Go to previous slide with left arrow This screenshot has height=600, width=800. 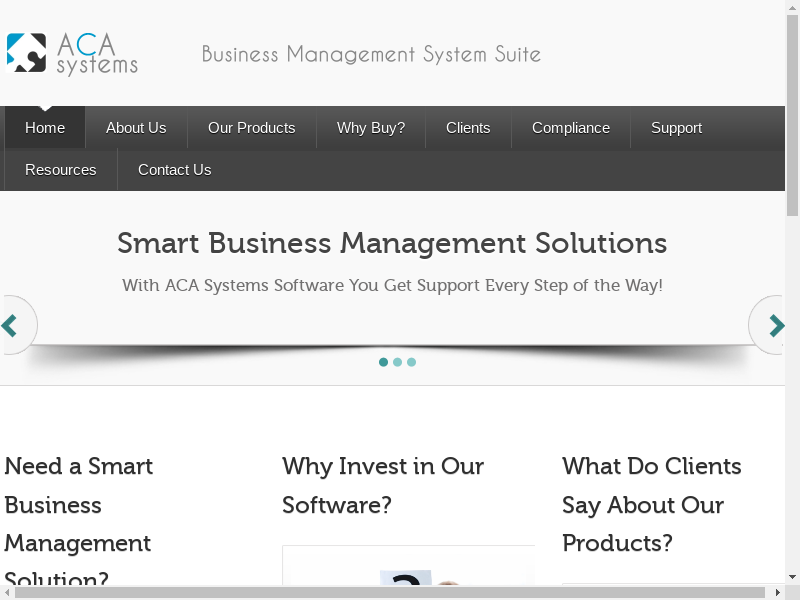tap(11, 325)
